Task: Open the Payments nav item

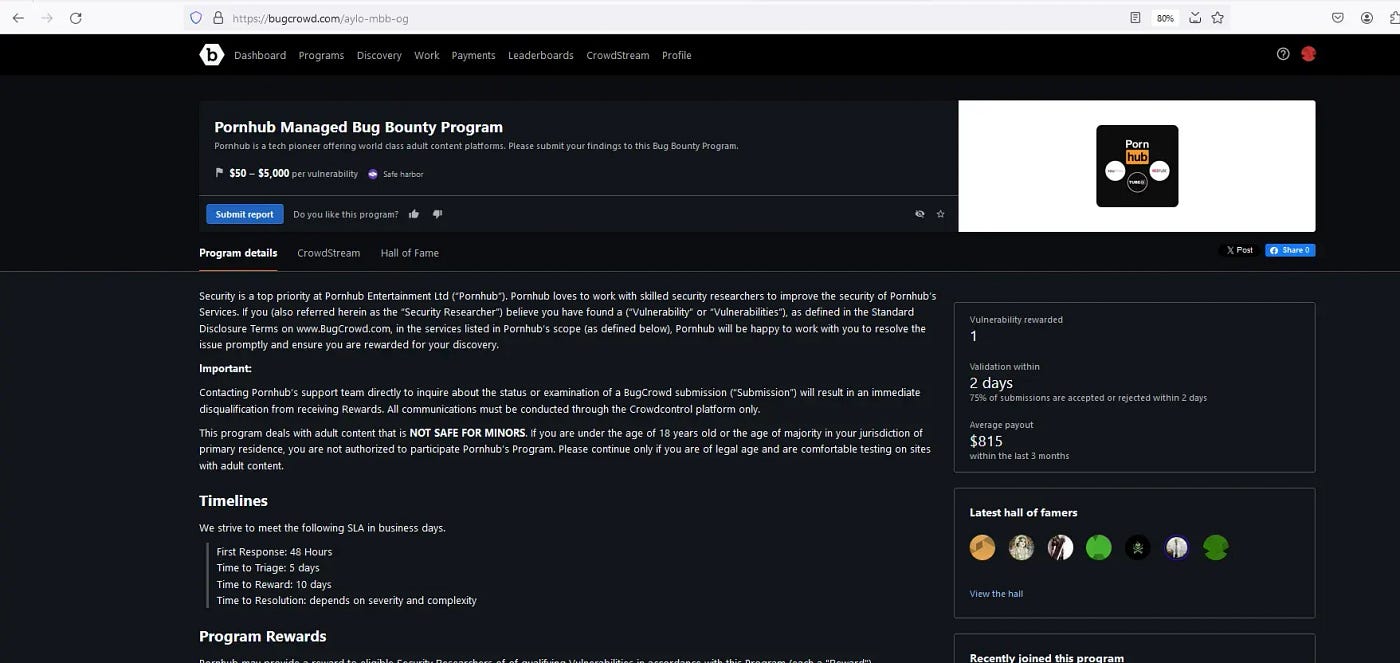Action: [473, 55]
